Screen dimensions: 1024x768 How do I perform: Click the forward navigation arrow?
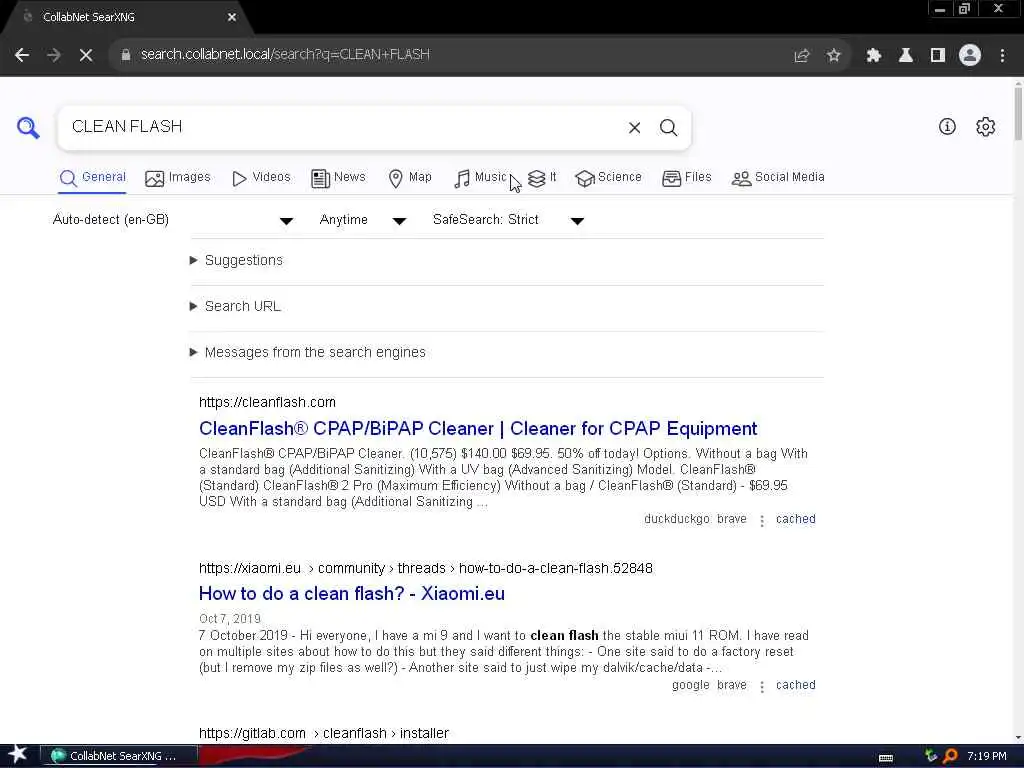pos(54,55)
